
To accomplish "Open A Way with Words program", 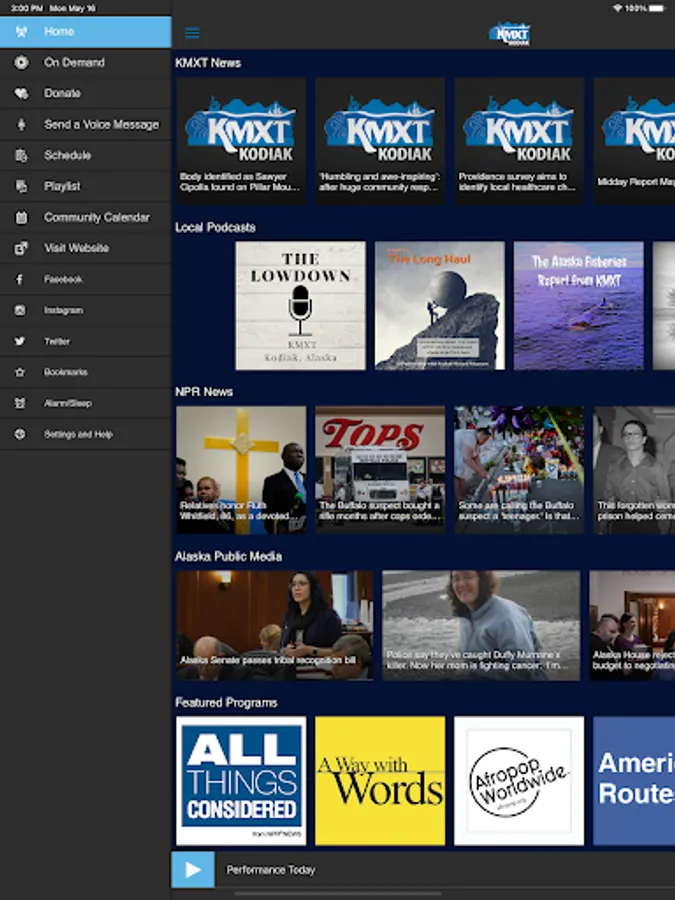I will 380,781.
